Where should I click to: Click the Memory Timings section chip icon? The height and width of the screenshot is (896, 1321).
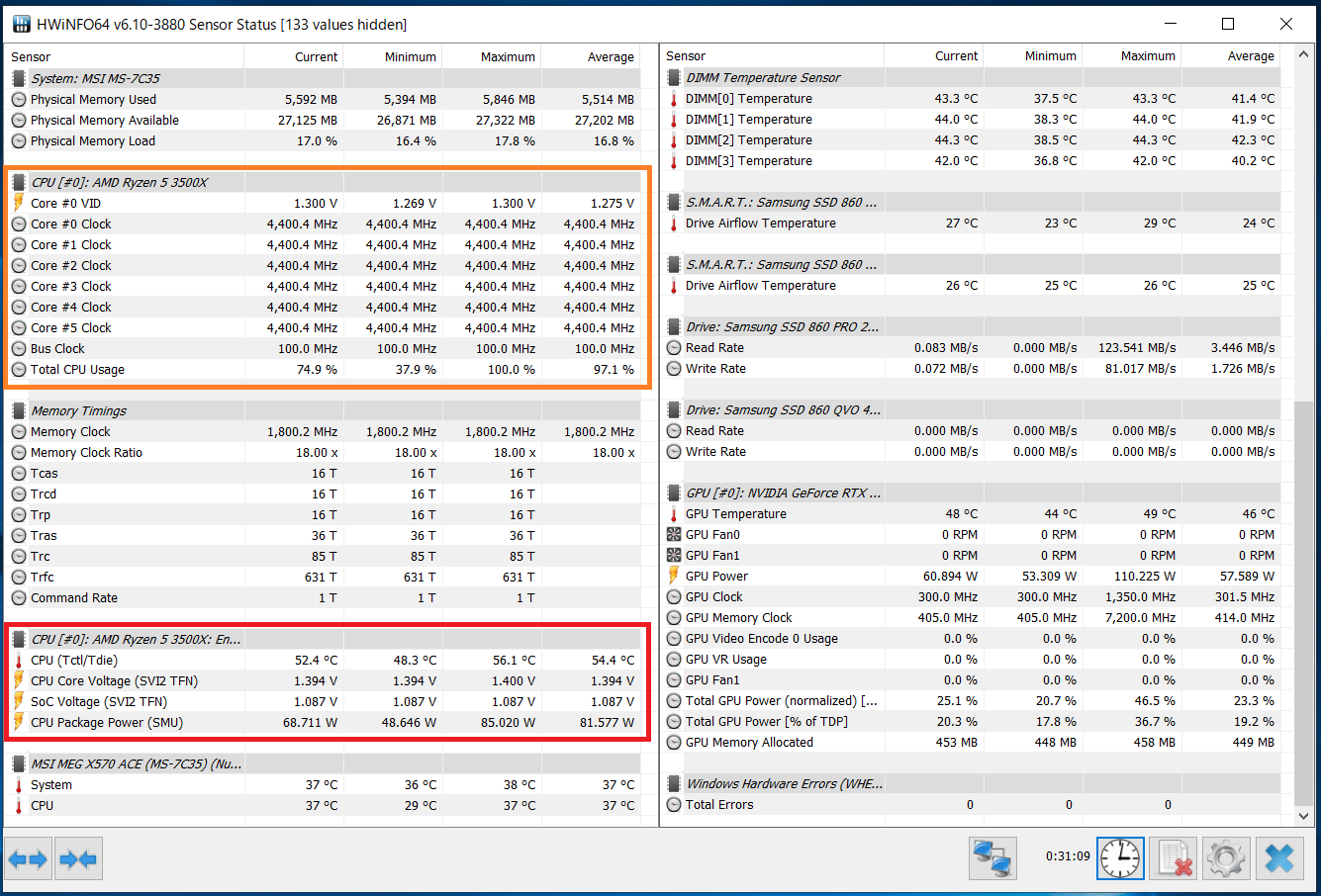click(18, 410)
